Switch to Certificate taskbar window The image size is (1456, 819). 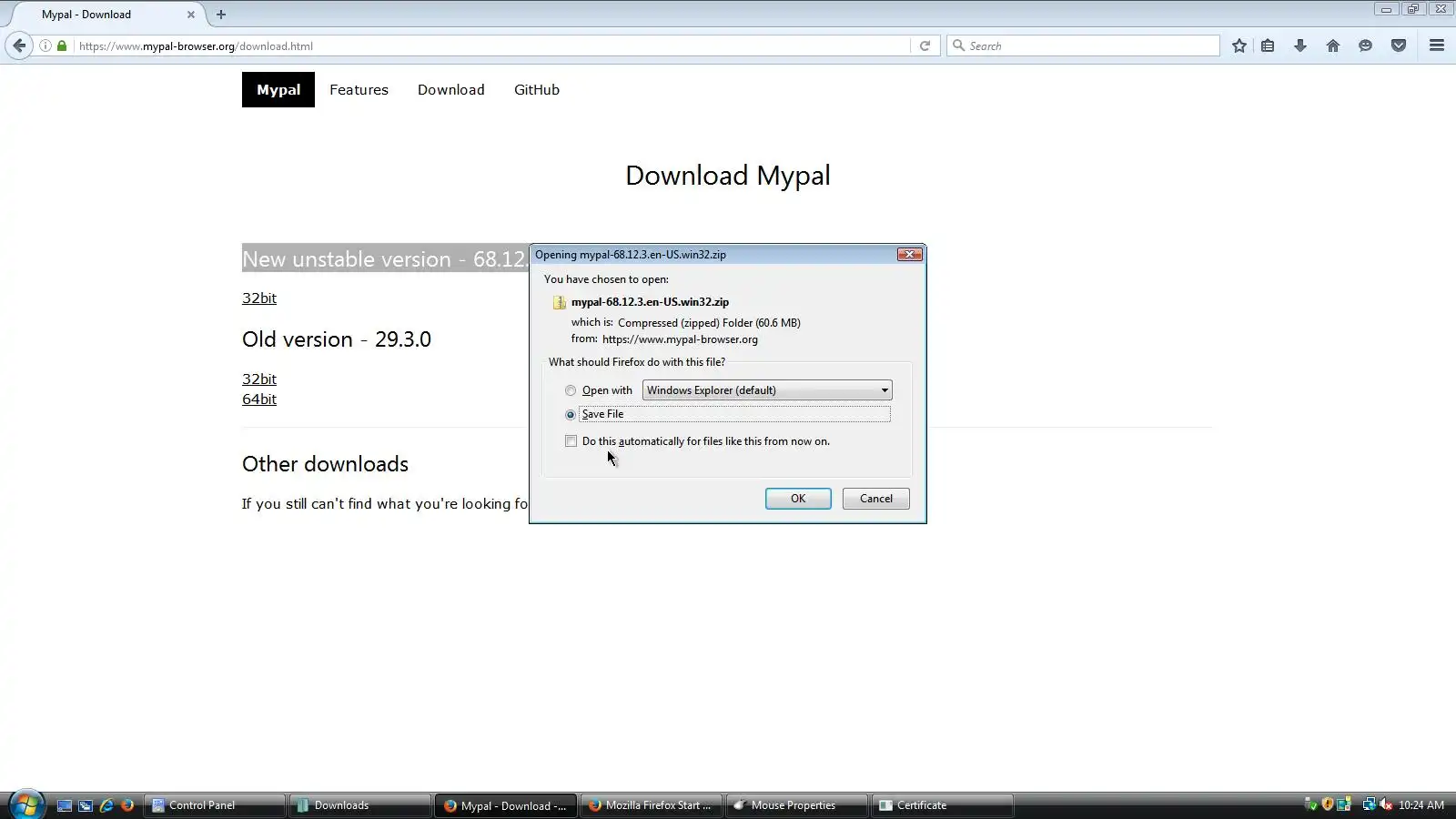[944, 805]
